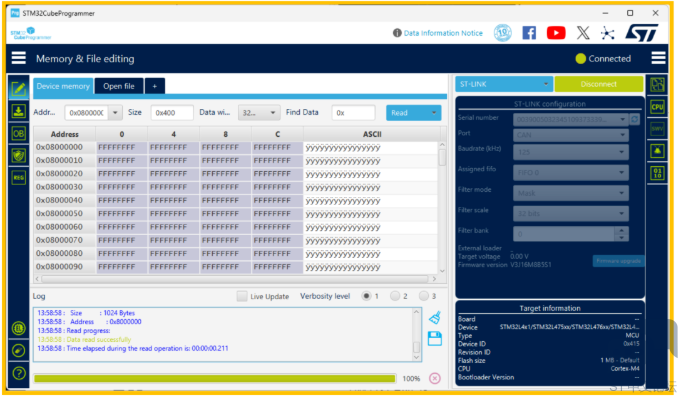Open the Assigned fifo dropdown
Viewport: 686px width, 402px height.
click(571, 172)
